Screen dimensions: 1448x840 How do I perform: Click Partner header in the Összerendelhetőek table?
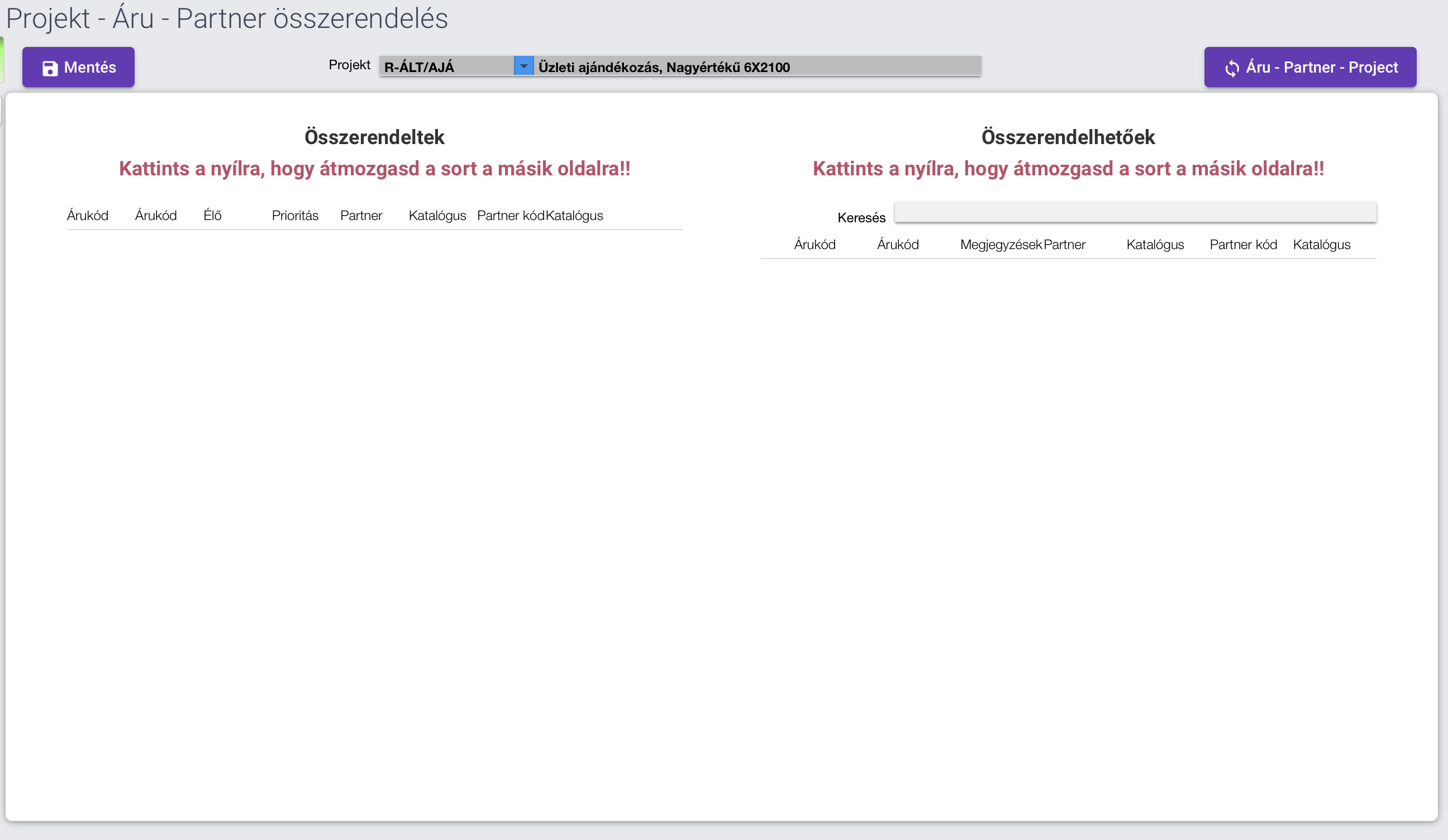[x=1064, y=245]
